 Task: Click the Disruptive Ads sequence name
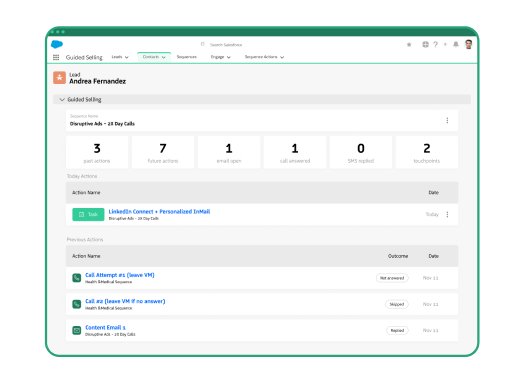pos(102,124)
